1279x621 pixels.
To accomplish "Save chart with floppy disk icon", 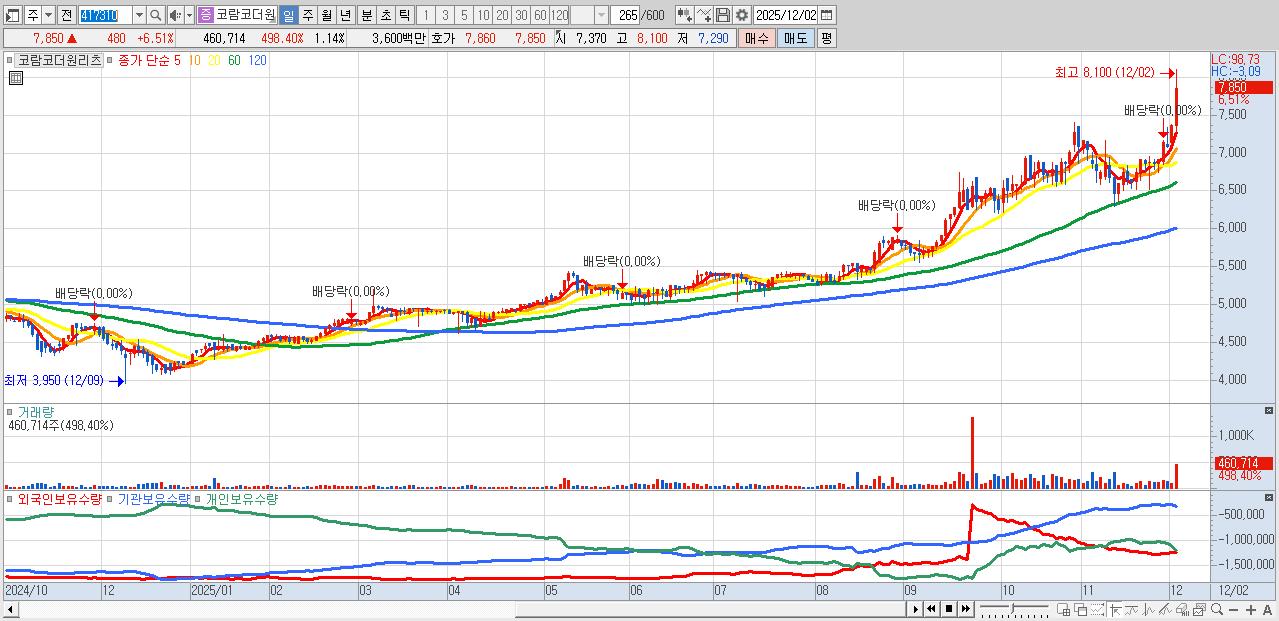I will (x=723, y=15).
